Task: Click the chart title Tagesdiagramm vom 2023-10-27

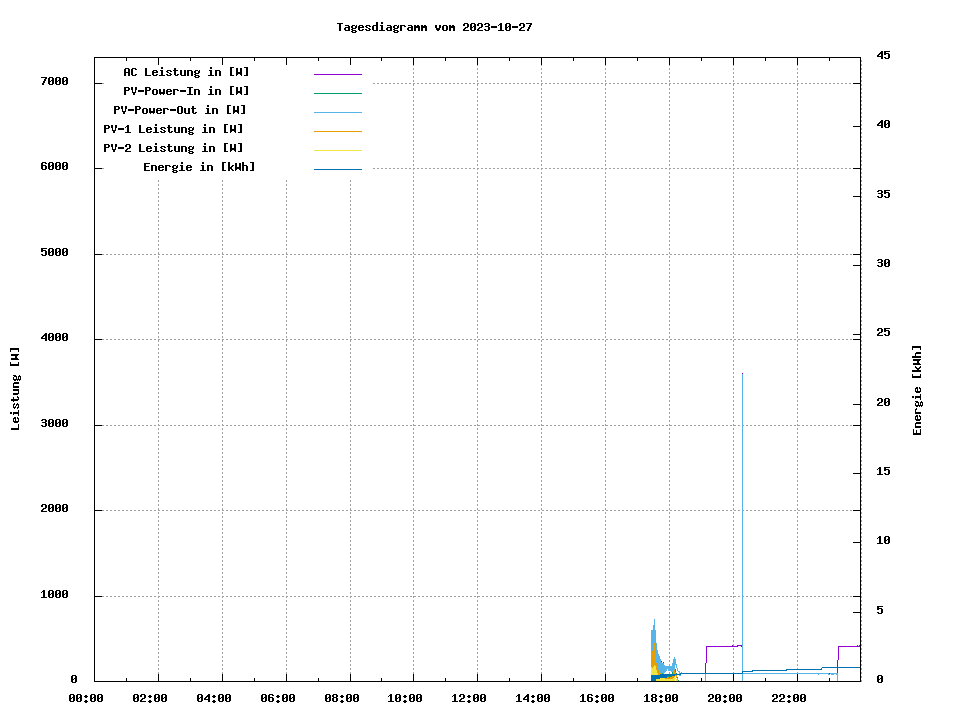Action: click(434, 27)
